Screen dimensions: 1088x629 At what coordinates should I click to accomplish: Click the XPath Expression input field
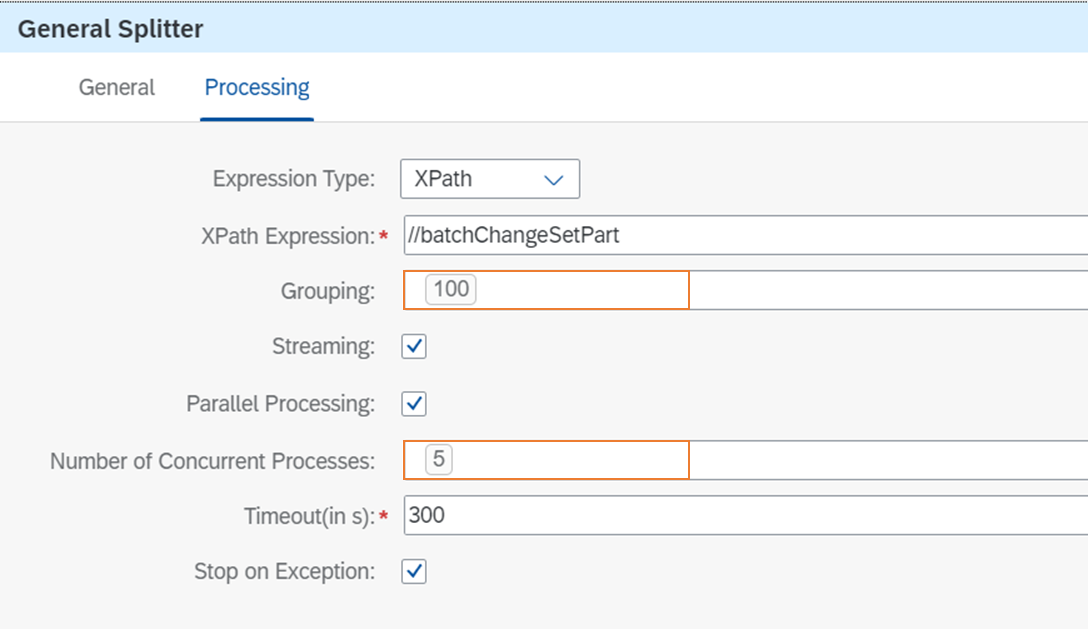(744, 236)
